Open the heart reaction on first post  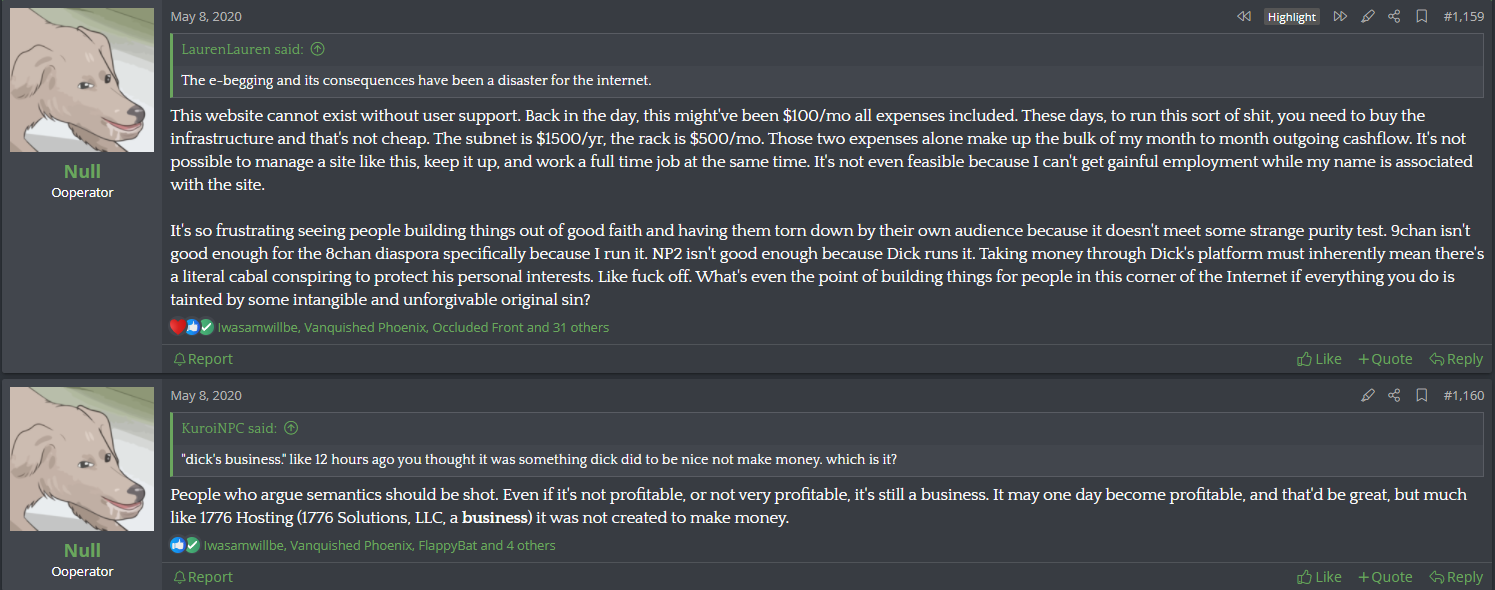177,327
